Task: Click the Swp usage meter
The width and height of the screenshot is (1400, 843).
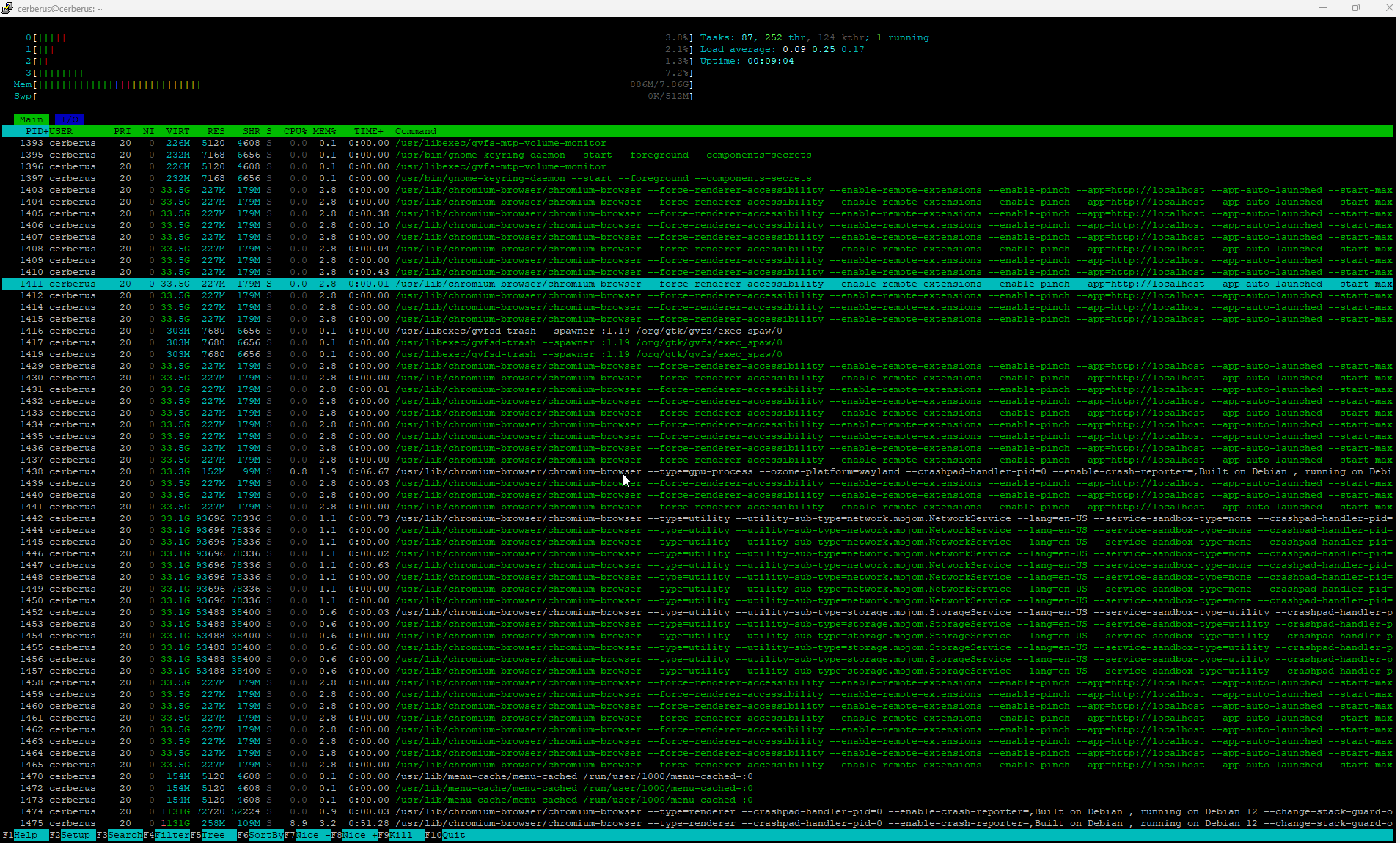Action: coord(353,96)
